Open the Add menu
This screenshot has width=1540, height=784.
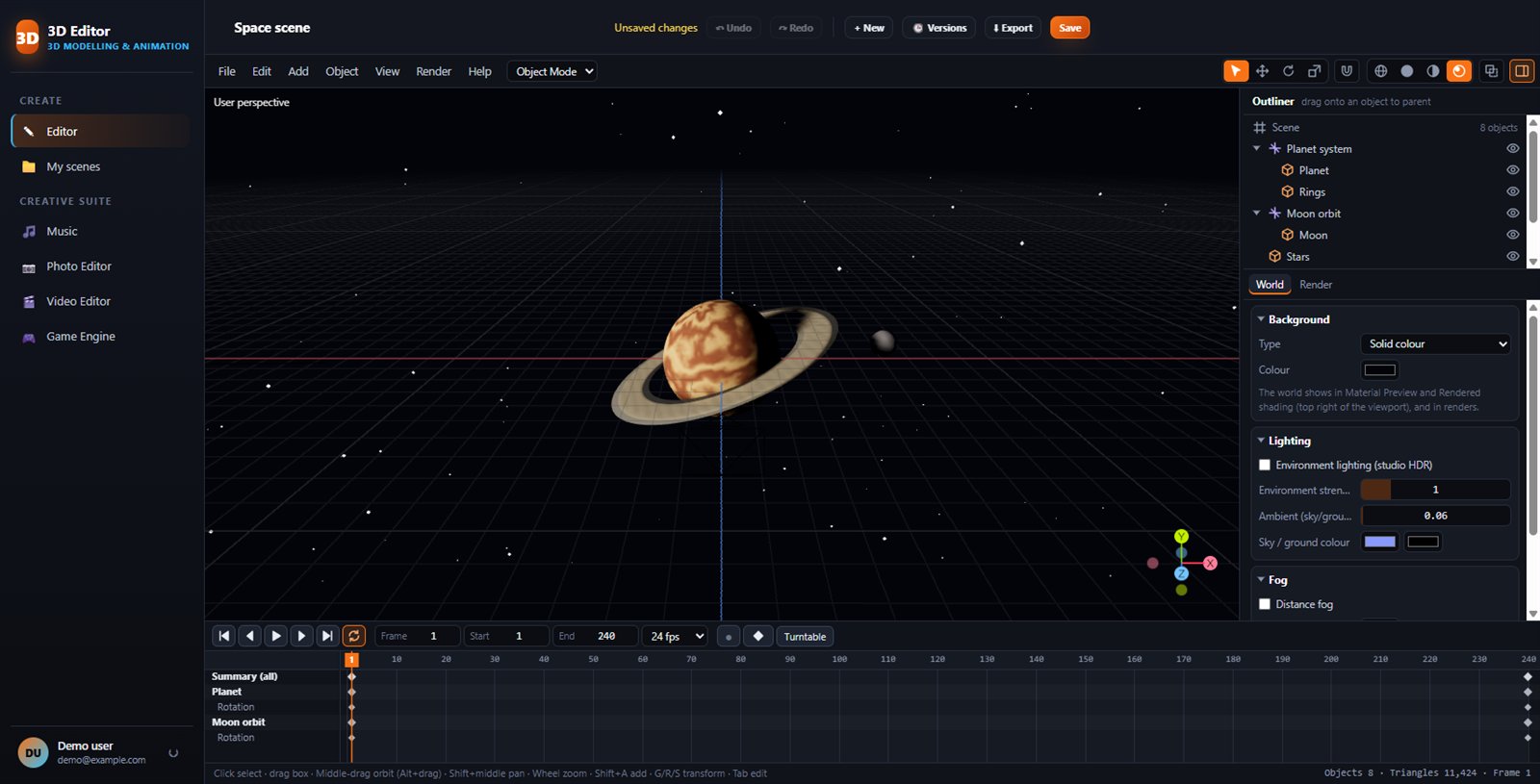(298, 71)
